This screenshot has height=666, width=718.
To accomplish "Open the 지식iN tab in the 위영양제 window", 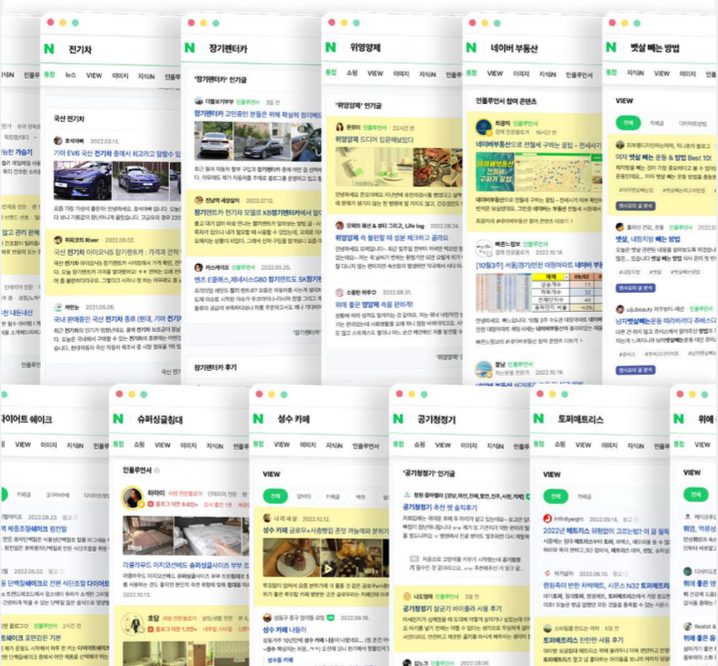I will [427, 74].
